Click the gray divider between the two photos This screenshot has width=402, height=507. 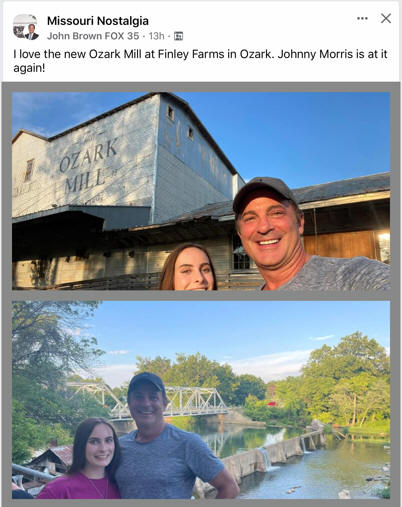[x=201, y=295]
